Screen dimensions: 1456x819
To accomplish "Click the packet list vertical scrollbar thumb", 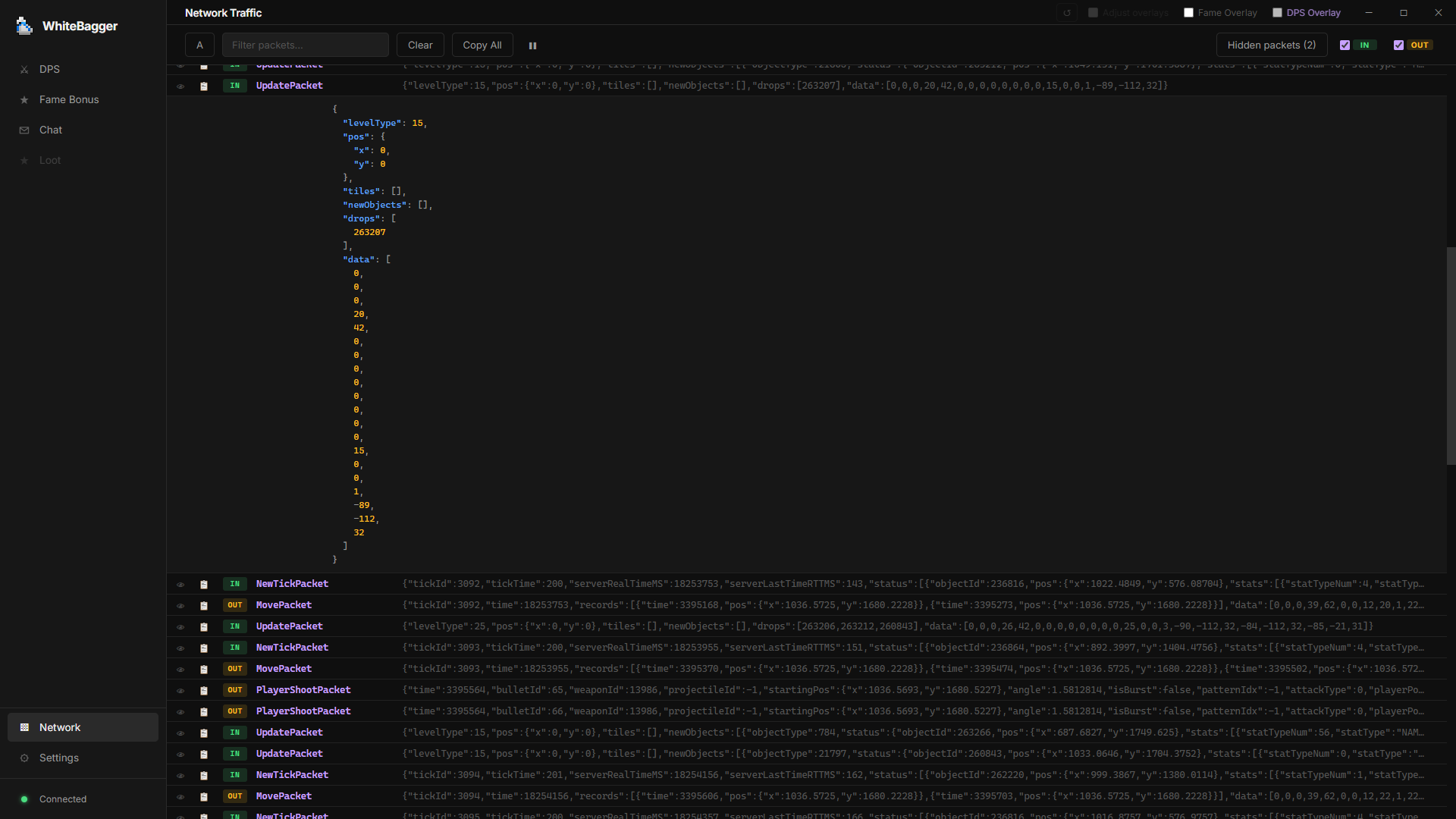I will [x=1451, y=356].
